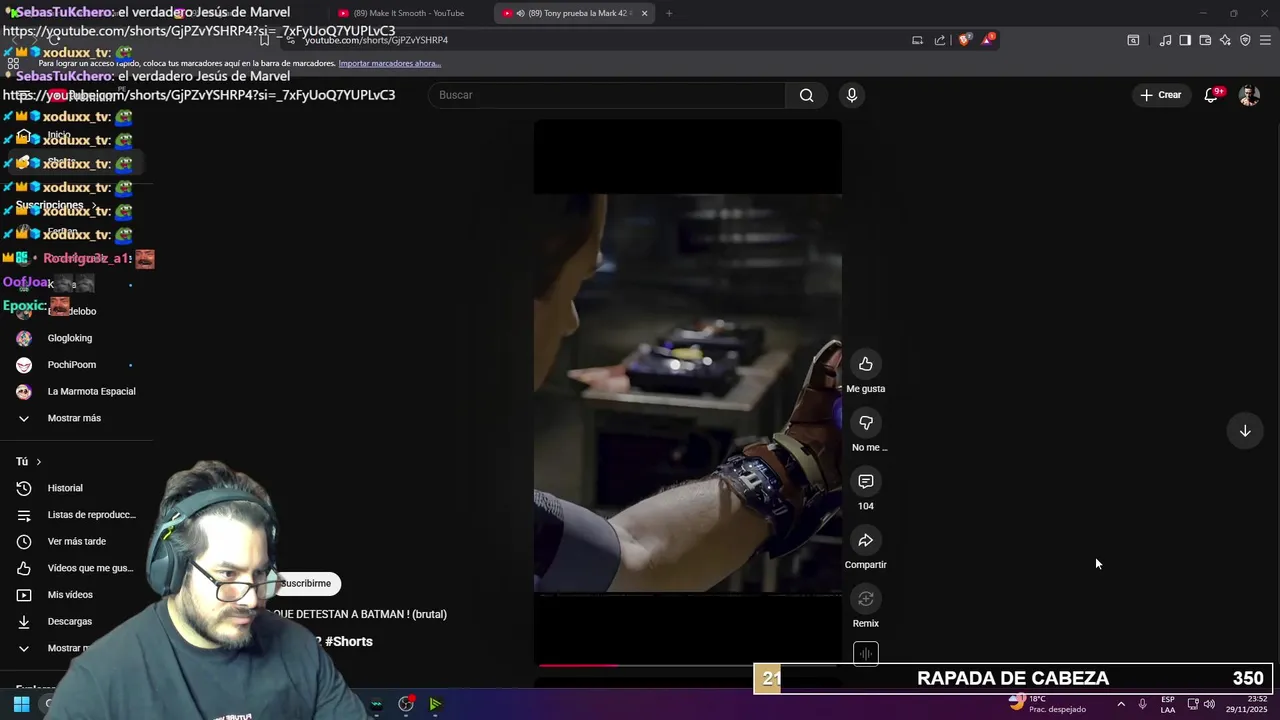Click the Buscar search field
Viewport: 1280px width, 720px height.
pos(607,95)
